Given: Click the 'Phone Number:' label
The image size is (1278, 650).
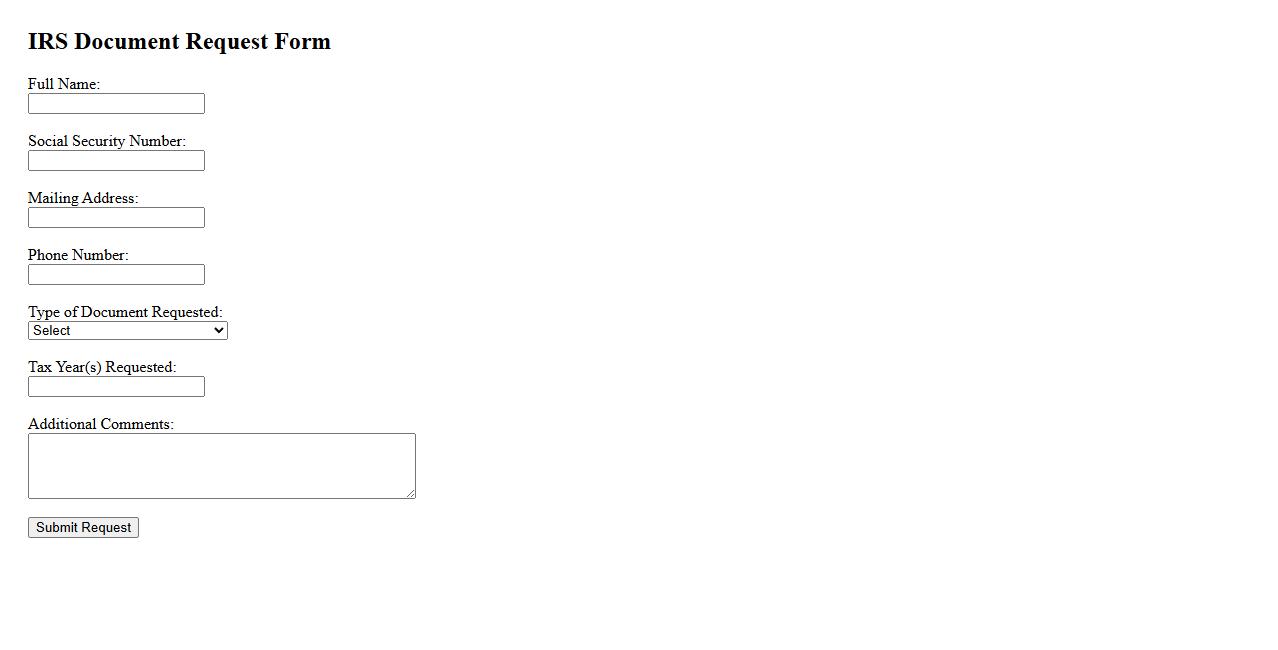Looking at the screenshot, I should 78,255.
